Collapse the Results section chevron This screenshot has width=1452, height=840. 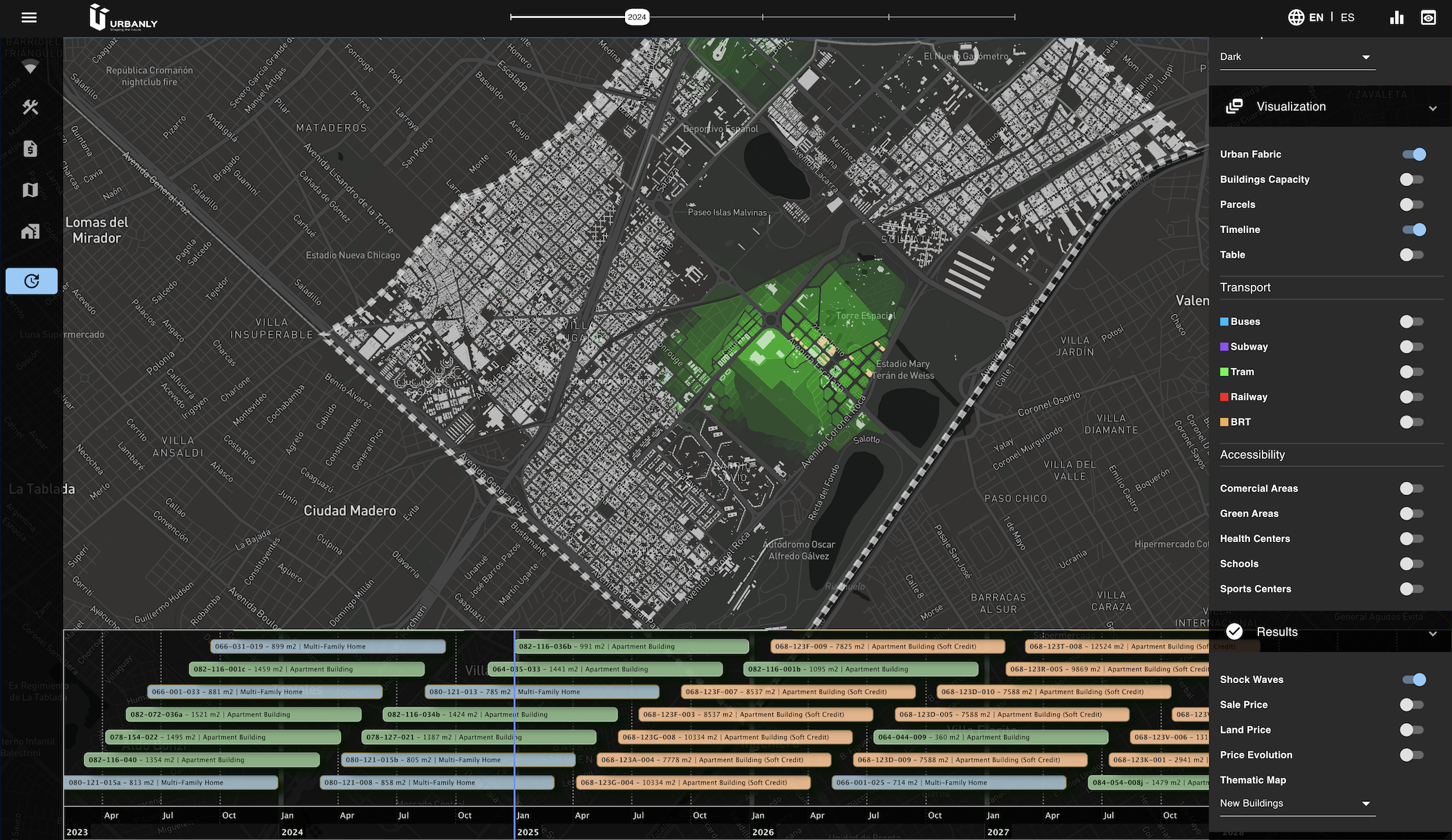pyautogui.click(x=1433, y=633)
